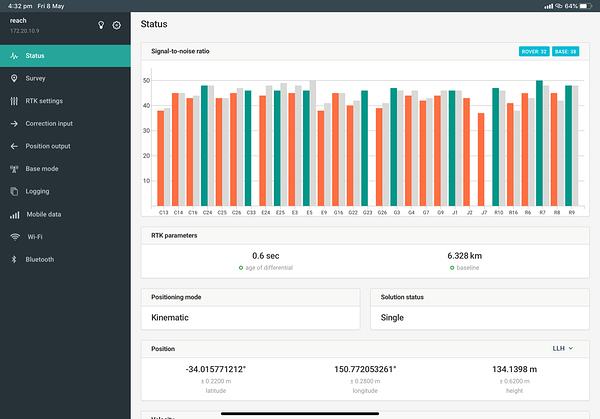Viewport: 600px width, 419px height.
Task: Click the orange J7 signal bar
Action: 481,160
